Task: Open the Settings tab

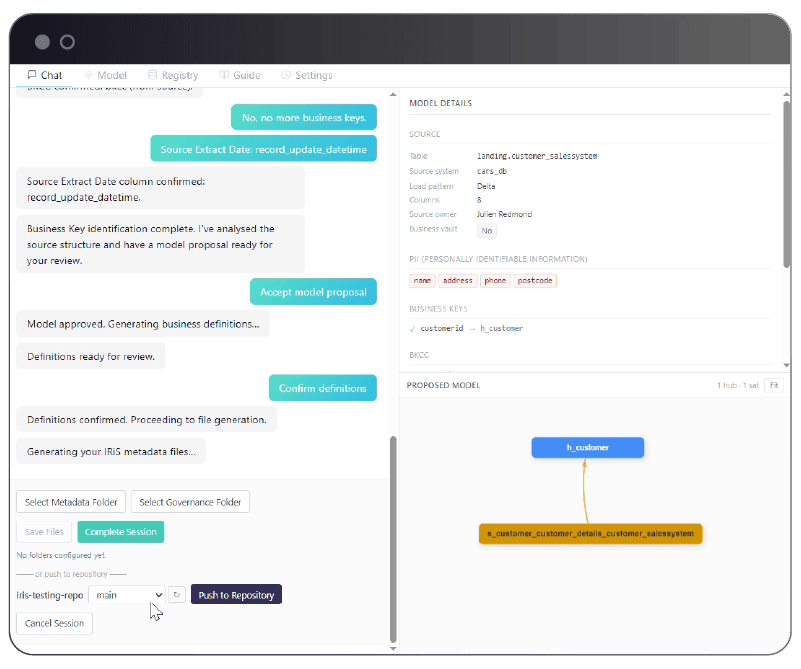Action: coord(307,75)
